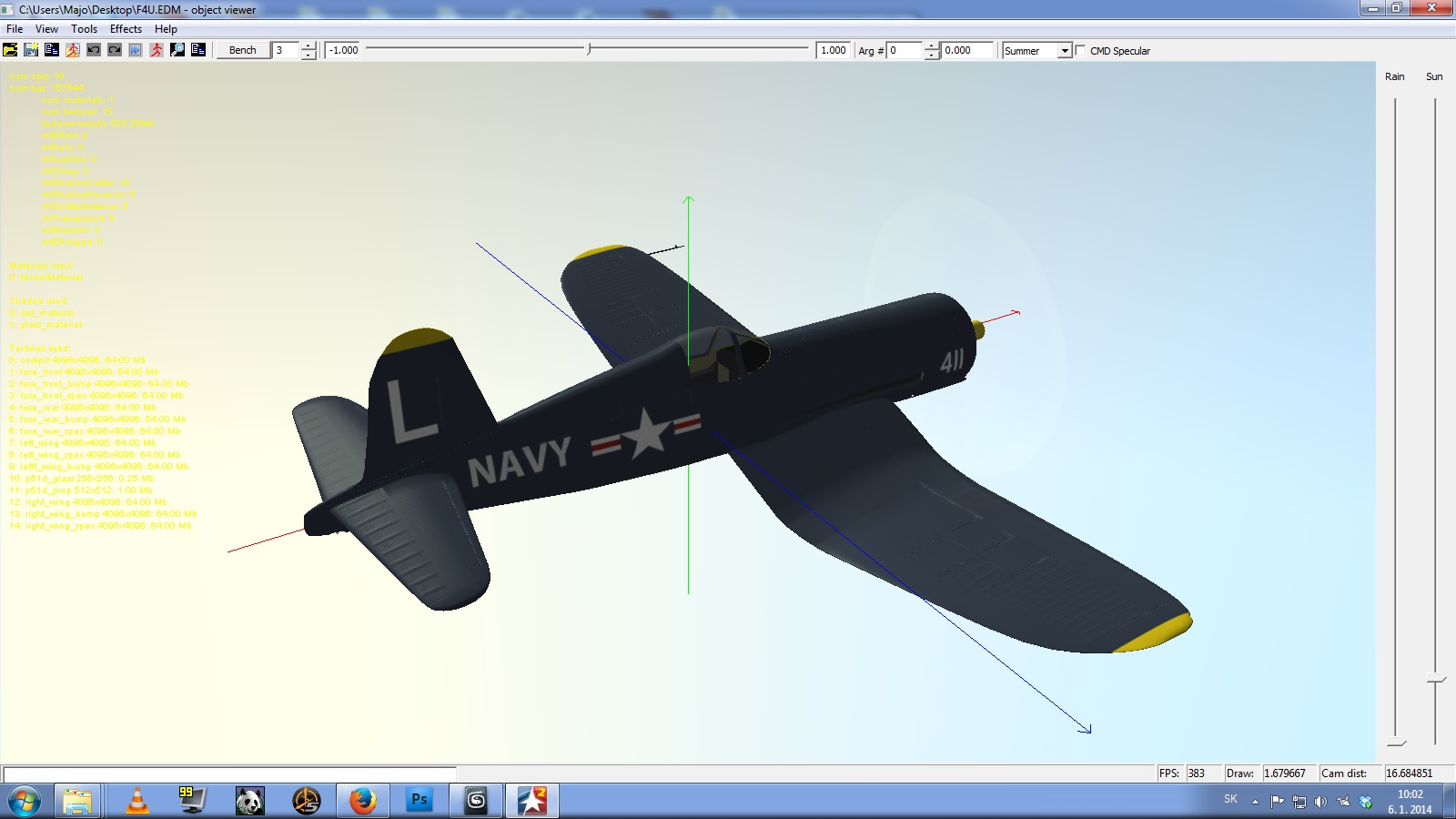Click the magnifier search toolbar icon
Viewport: 1456px width, 819px height.
click(177, 50)
